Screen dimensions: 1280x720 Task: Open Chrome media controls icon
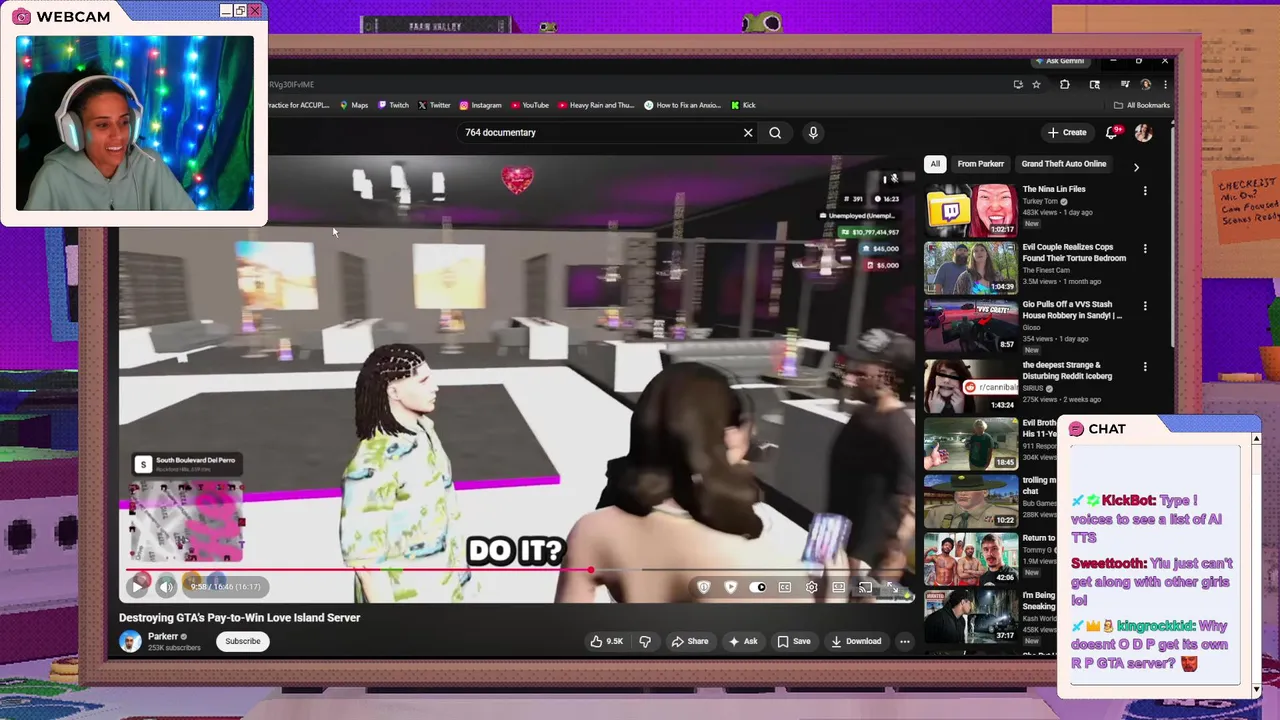[x=1124, y=85]
